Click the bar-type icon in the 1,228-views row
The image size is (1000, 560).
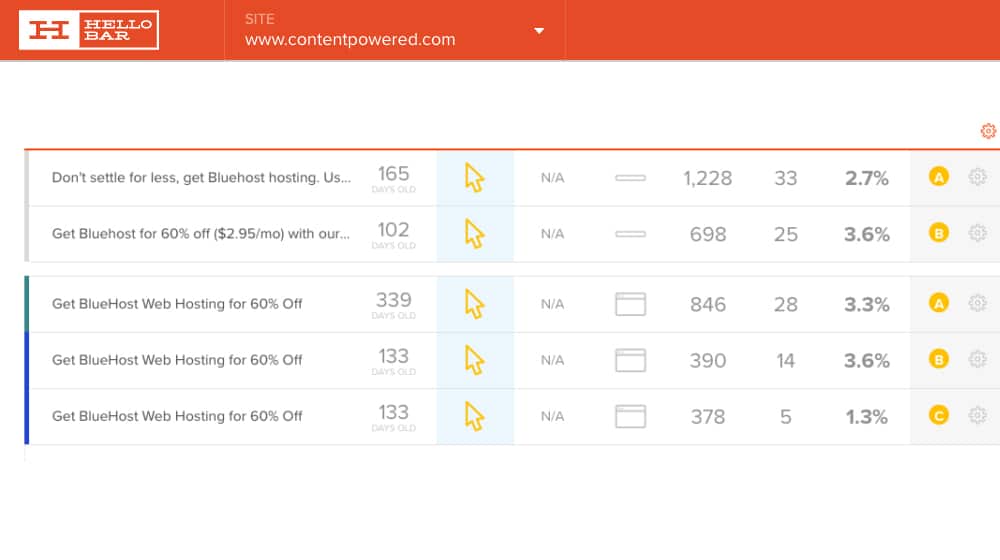tap(630, 178)
